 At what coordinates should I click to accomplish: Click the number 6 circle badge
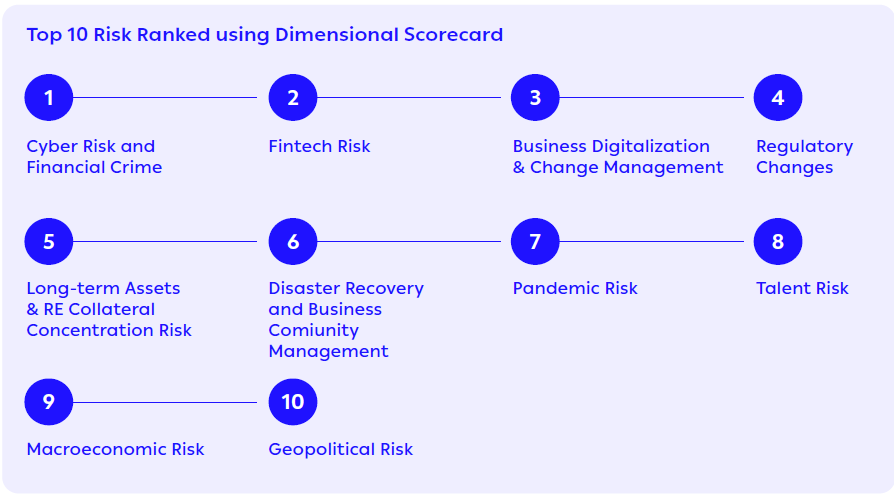(292, 241)
